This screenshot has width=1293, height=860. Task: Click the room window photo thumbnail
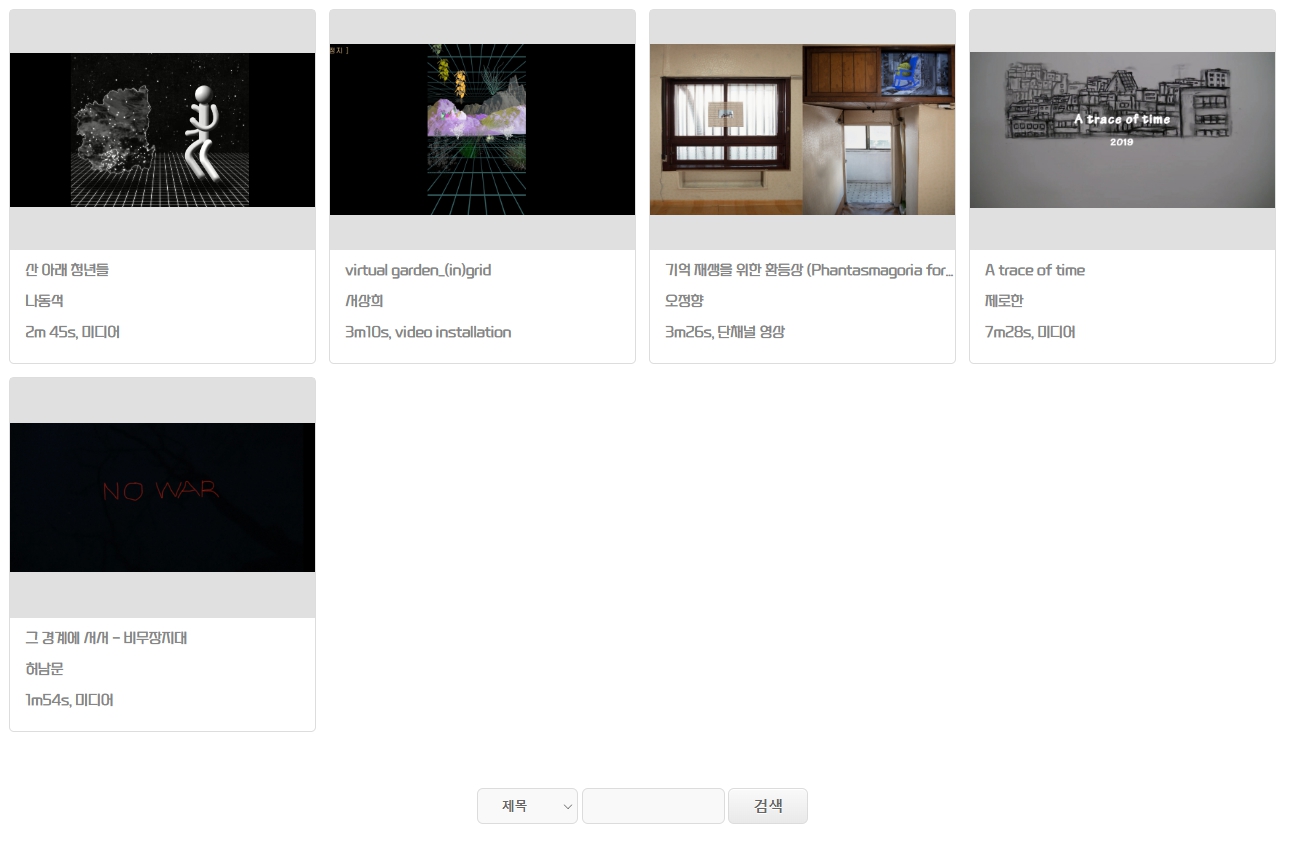coord(802,130)
